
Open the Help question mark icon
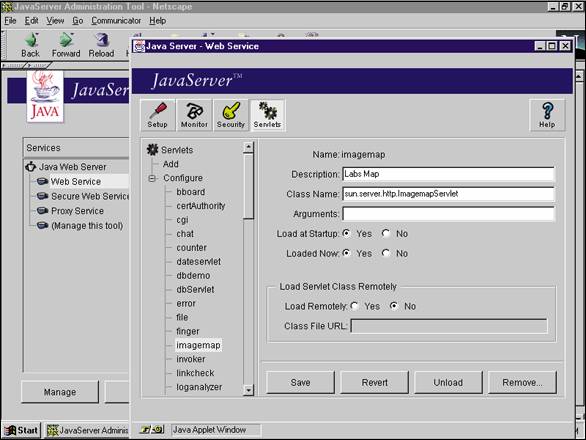547,115
